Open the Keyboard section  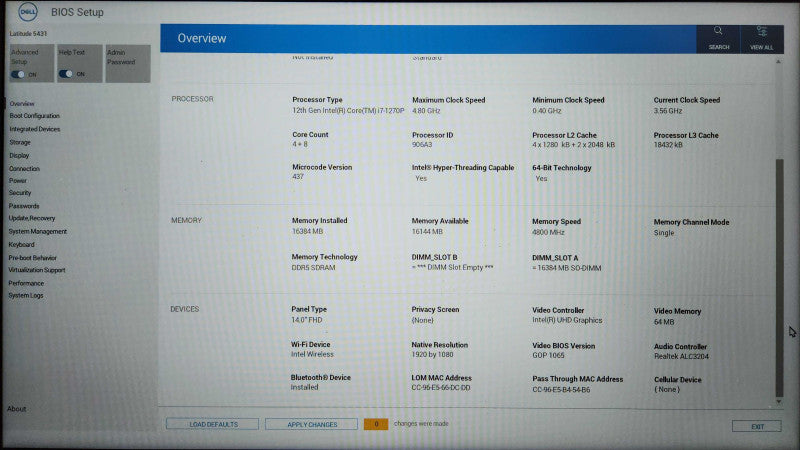[x=21, y=245]
